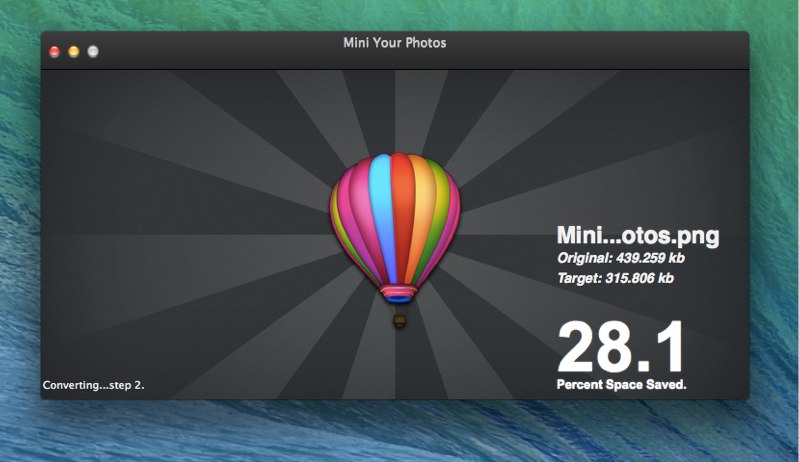The height and width of the screenshot is (462, 799).
Task: Click the balloon's small brown basket
Action: tap(400, 321)
